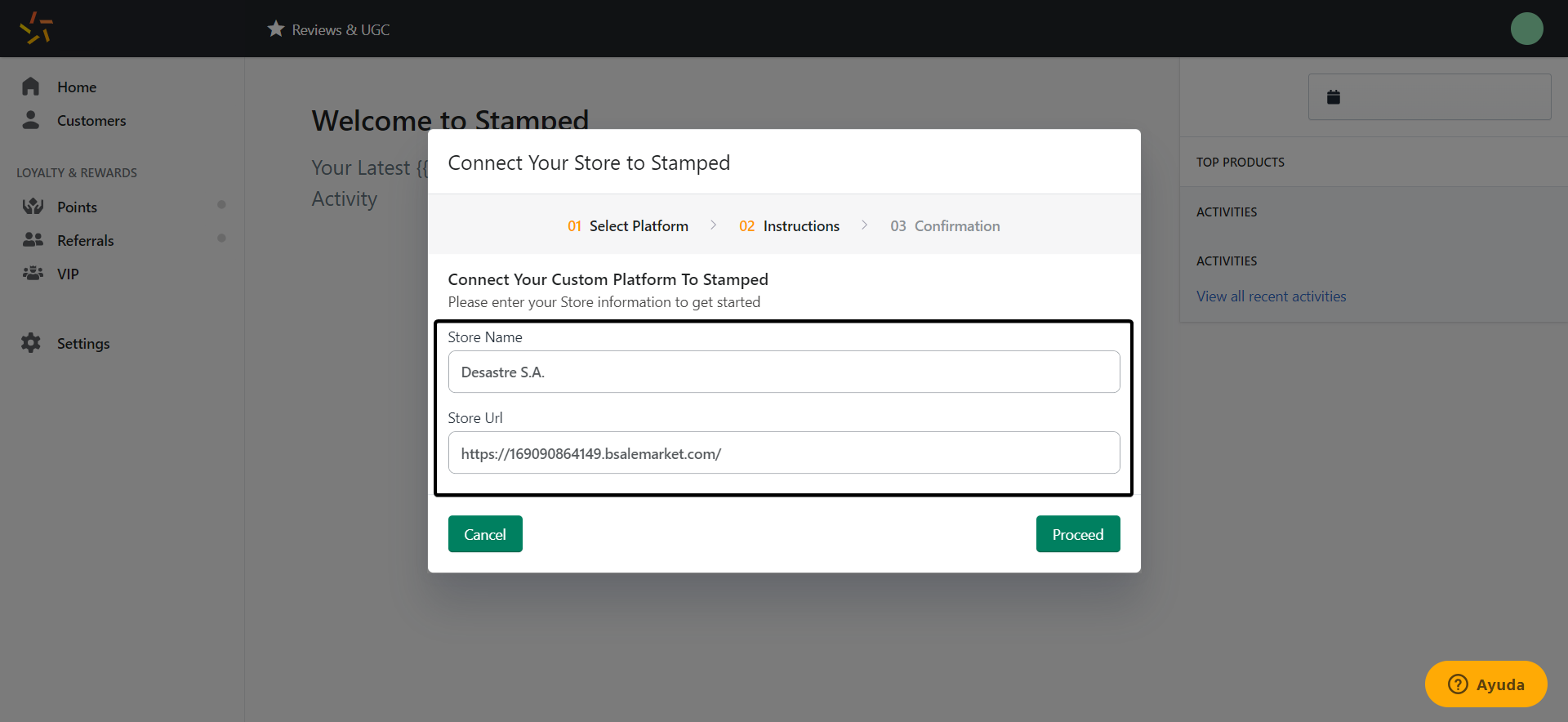Select step 02 Instructions
Screen dimensions: 1568x722
[x=789, y=226]
